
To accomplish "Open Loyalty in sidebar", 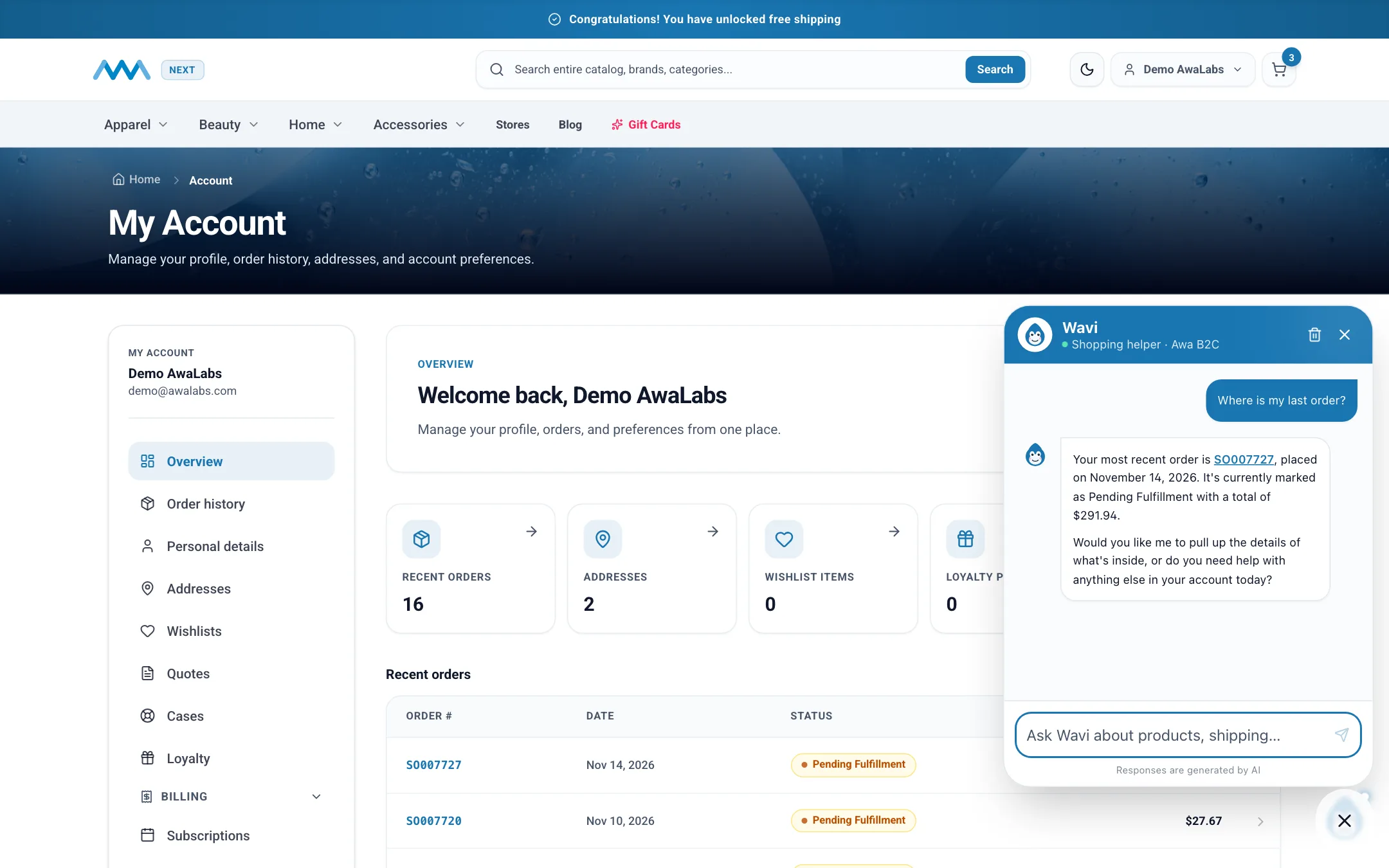I will click(x=232, y=758).
